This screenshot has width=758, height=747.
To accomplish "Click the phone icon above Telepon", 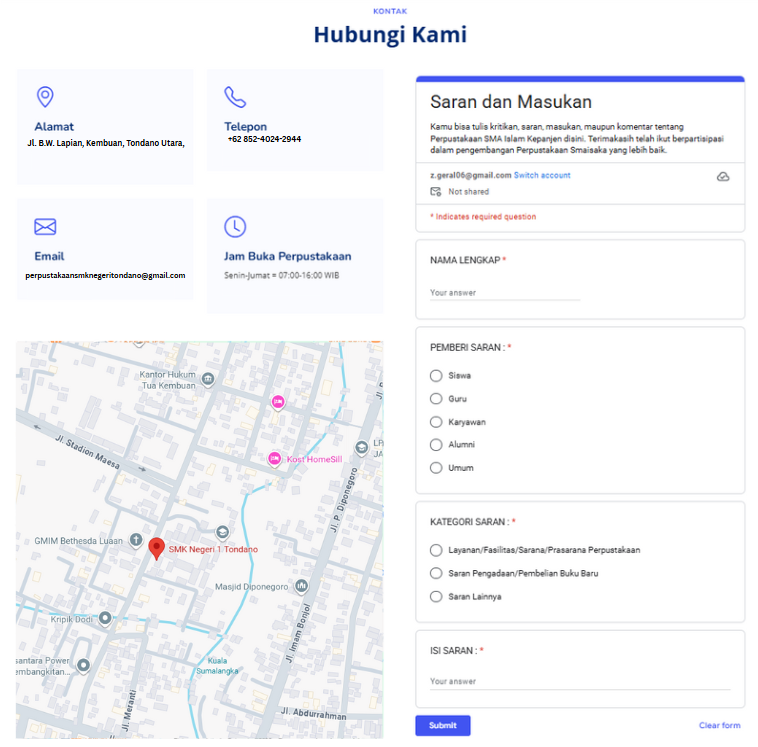I will [x=235, y=97].
